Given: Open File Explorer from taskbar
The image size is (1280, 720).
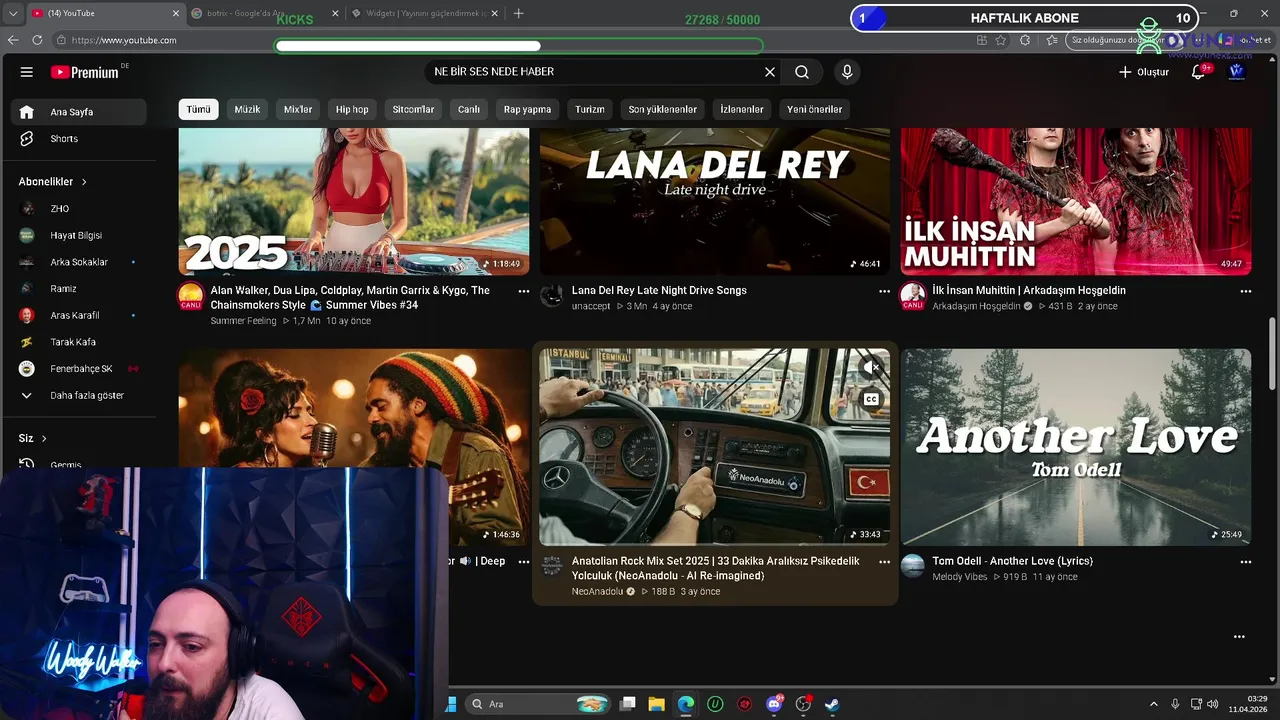Looking at the screenshot, I should point(657,704).
